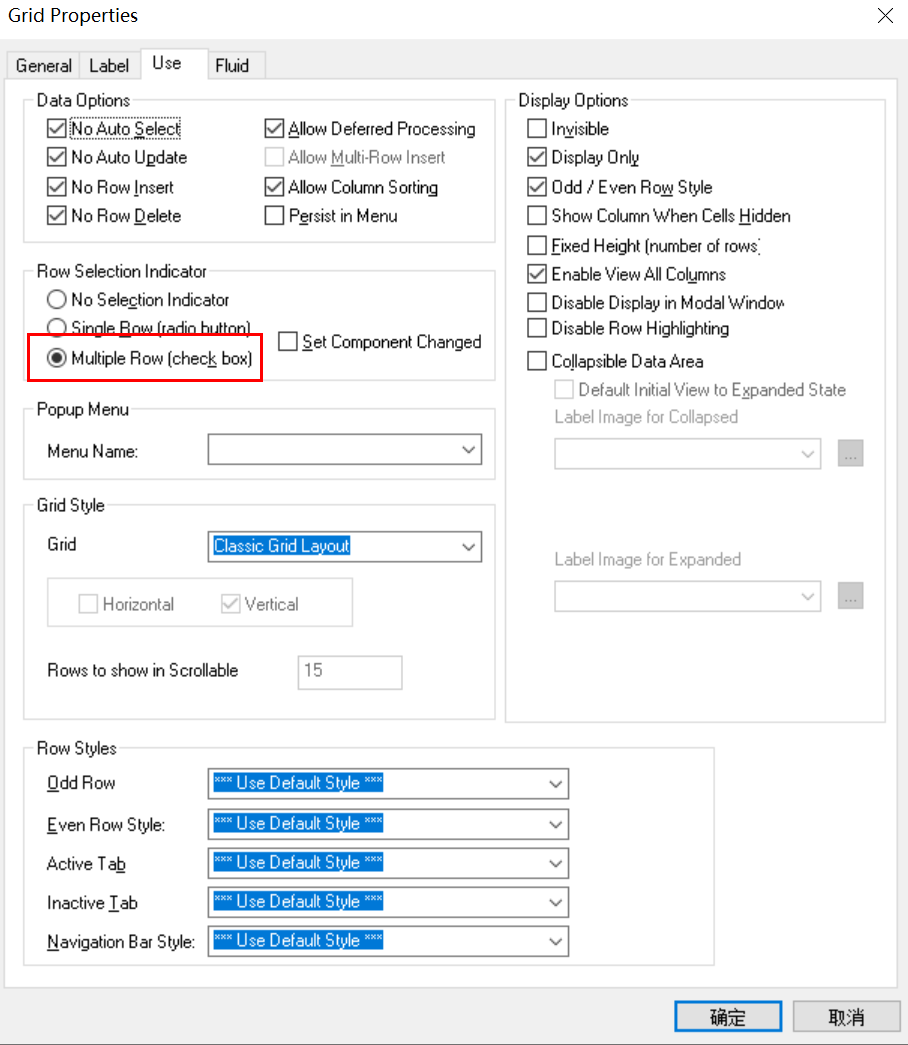Click the 确定 confirm button
908x1045 pixels.
727,1016
